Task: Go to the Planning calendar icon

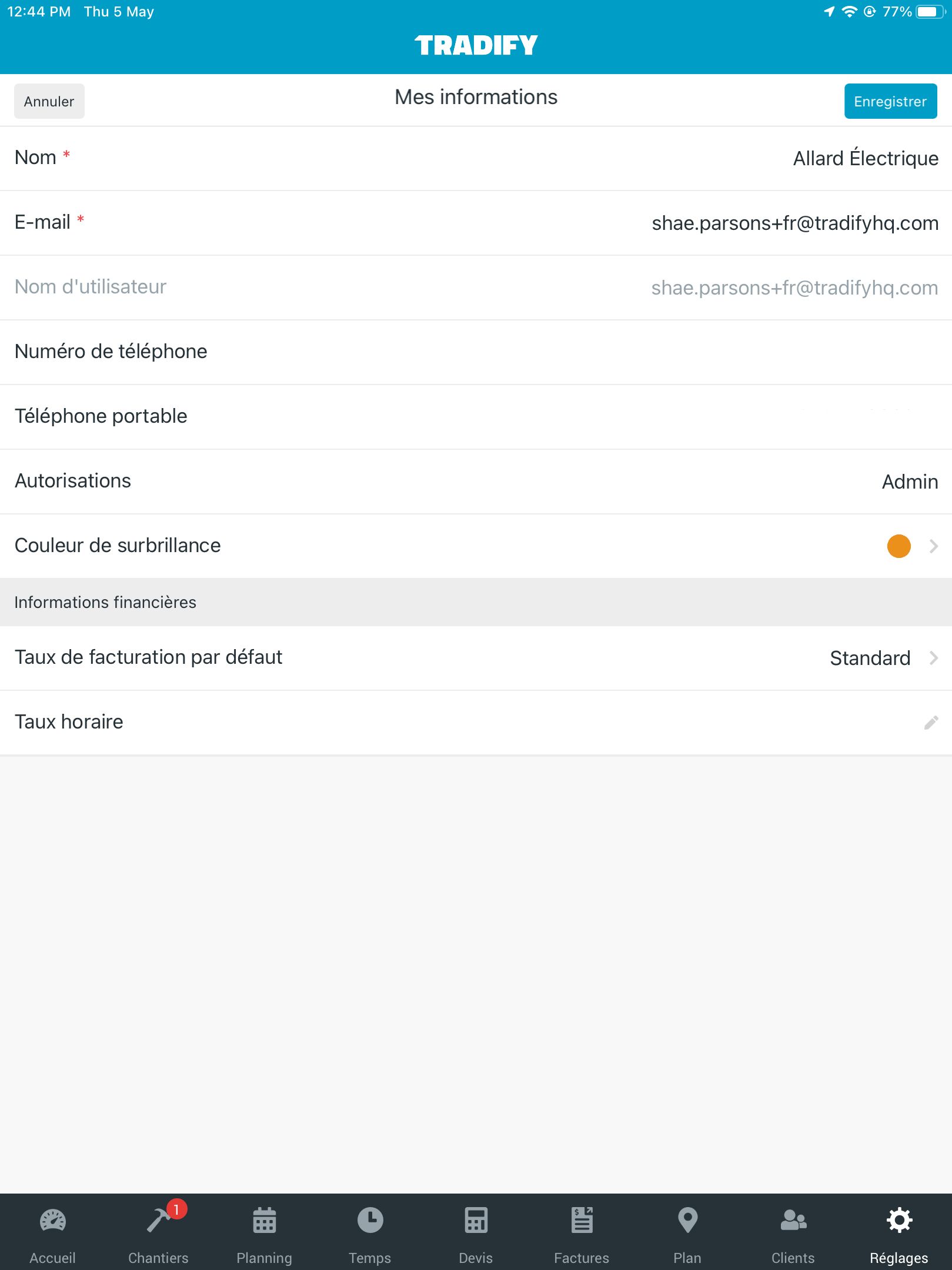Action: click(265, 1221)
